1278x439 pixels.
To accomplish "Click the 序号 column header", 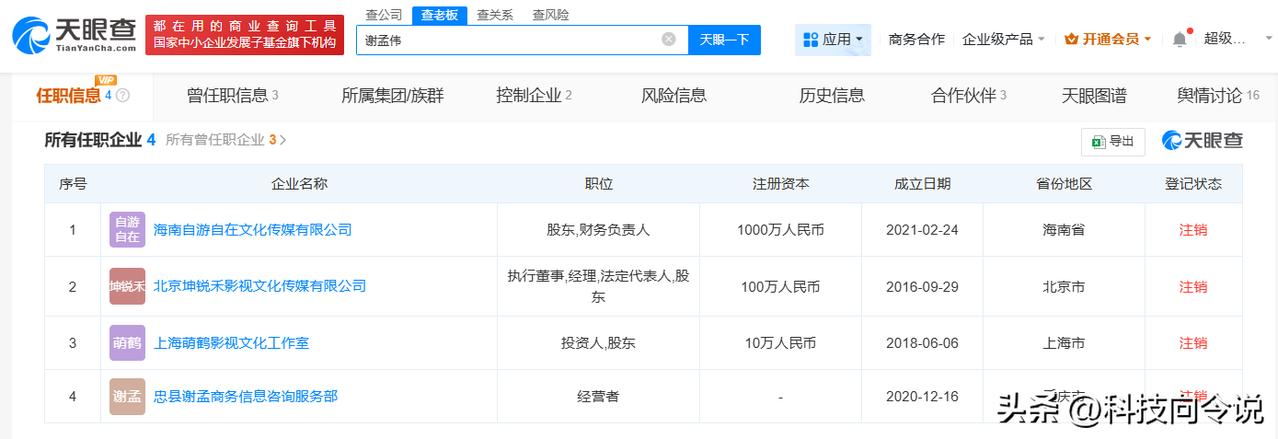I will point(72,184).
